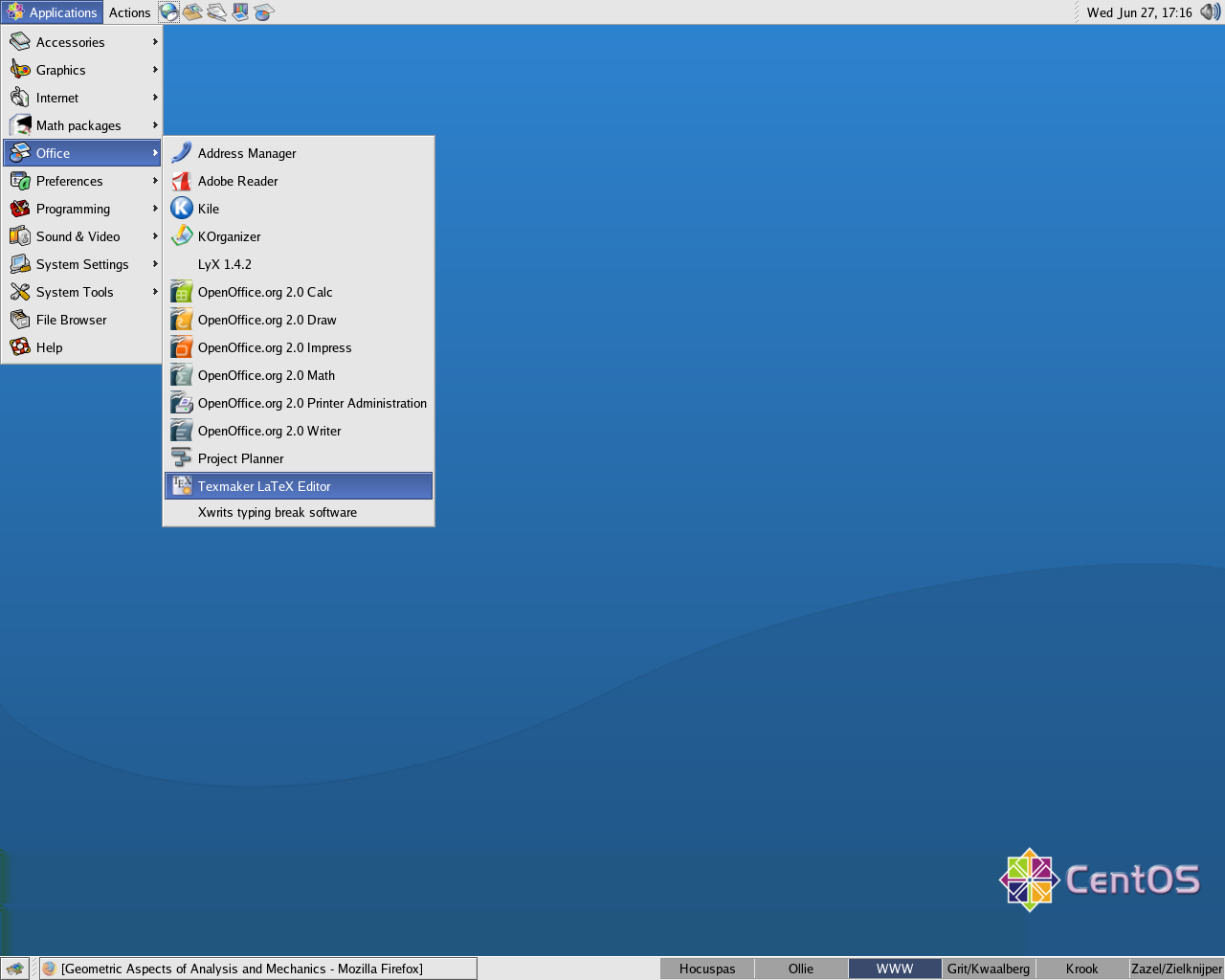The width and height of the screenshot is (1225, 980).
Task: Switch to the Ollie workspace
Action: pyautogui.click(x=801, y=969)
